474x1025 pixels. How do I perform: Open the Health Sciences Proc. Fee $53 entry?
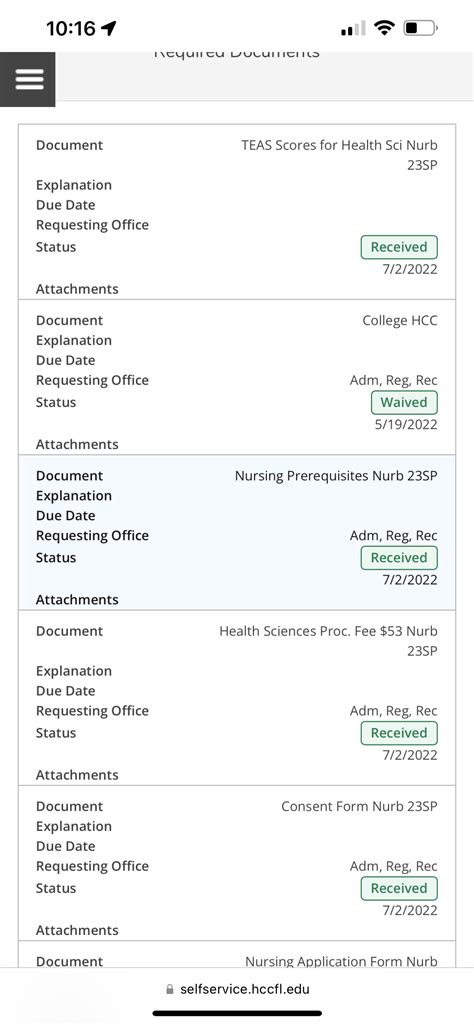click(x=237, y=698)
